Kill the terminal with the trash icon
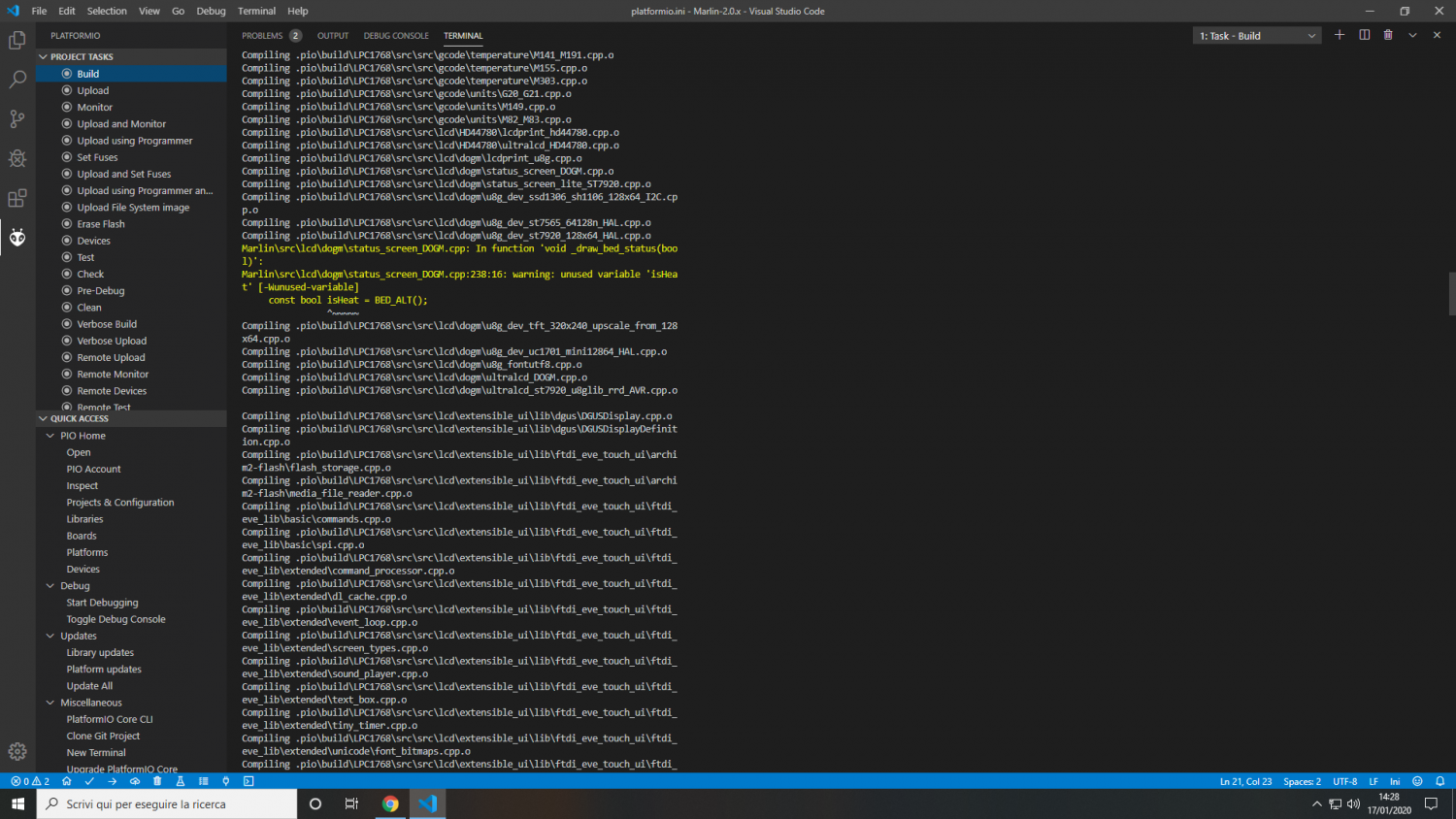 (x=1388, y=35)
